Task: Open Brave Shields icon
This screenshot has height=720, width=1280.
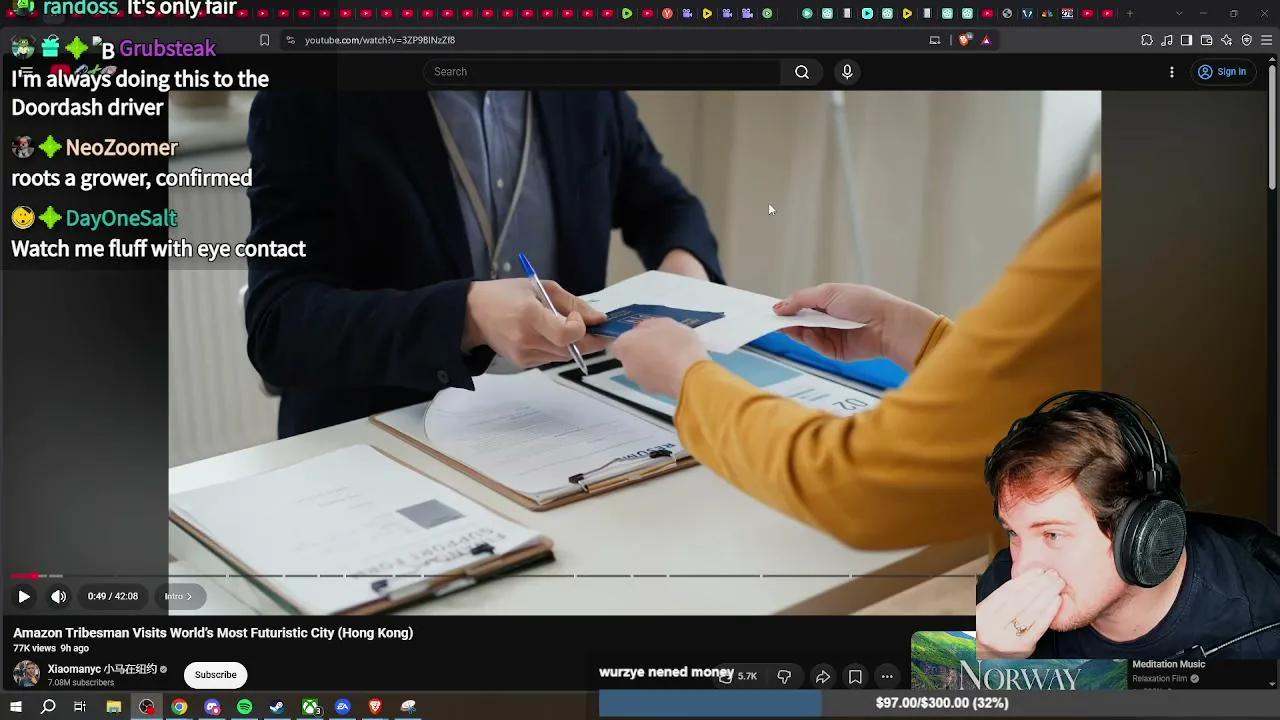Action: pos(964,40)
